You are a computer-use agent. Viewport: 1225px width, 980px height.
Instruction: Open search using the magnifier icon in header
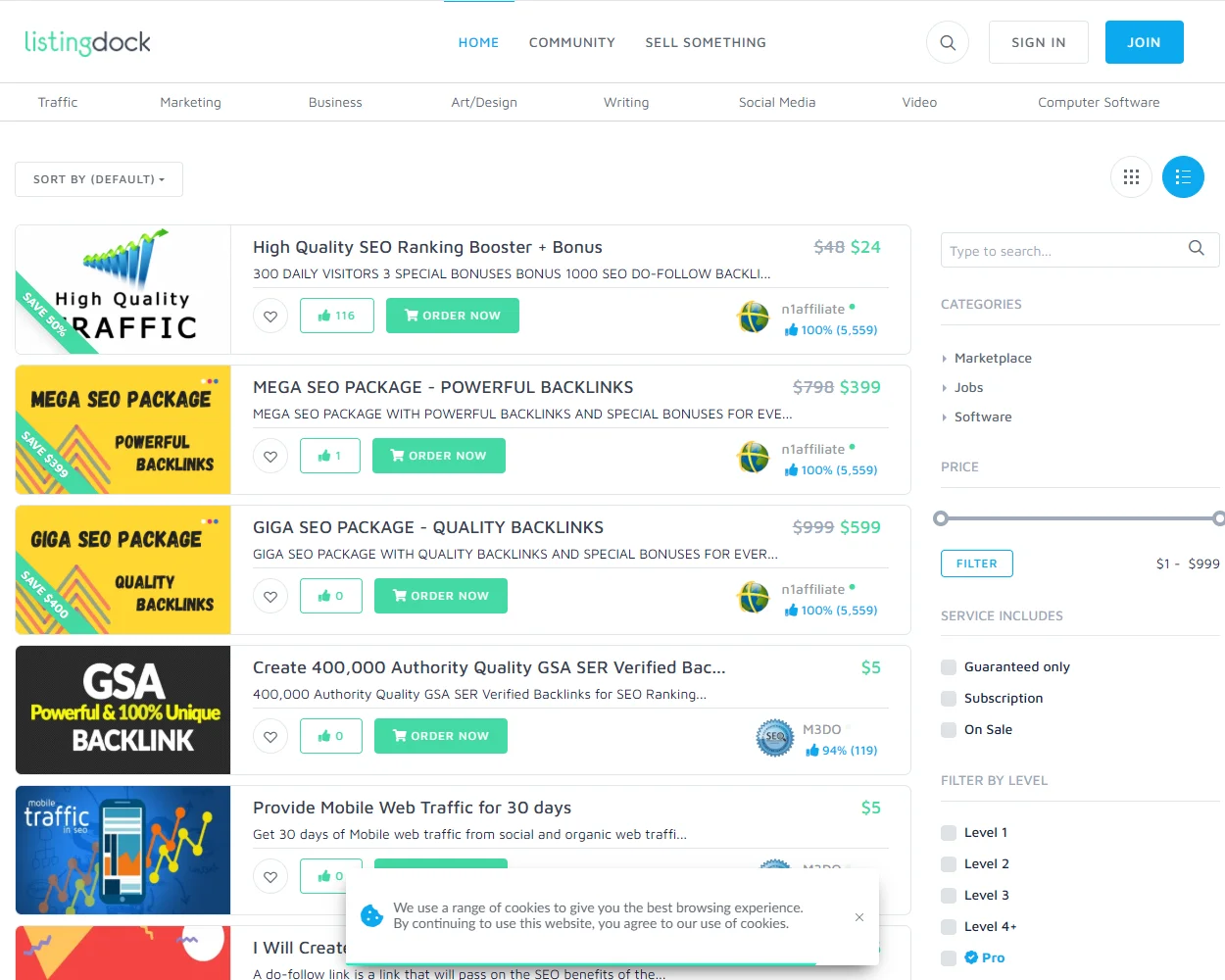pyautogui.click(x=946, y=42)
